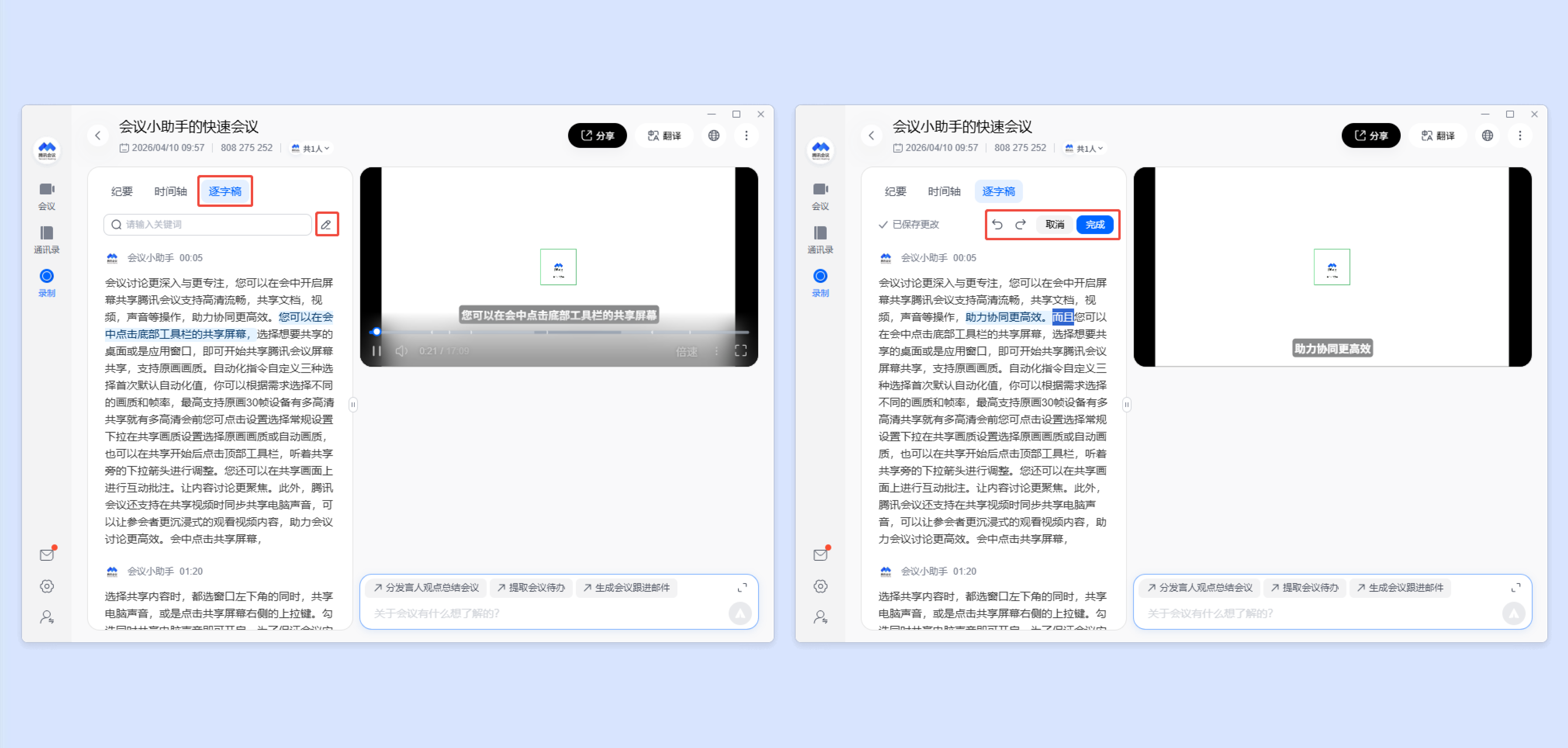Toggle fullscreen on the video player

740,350
